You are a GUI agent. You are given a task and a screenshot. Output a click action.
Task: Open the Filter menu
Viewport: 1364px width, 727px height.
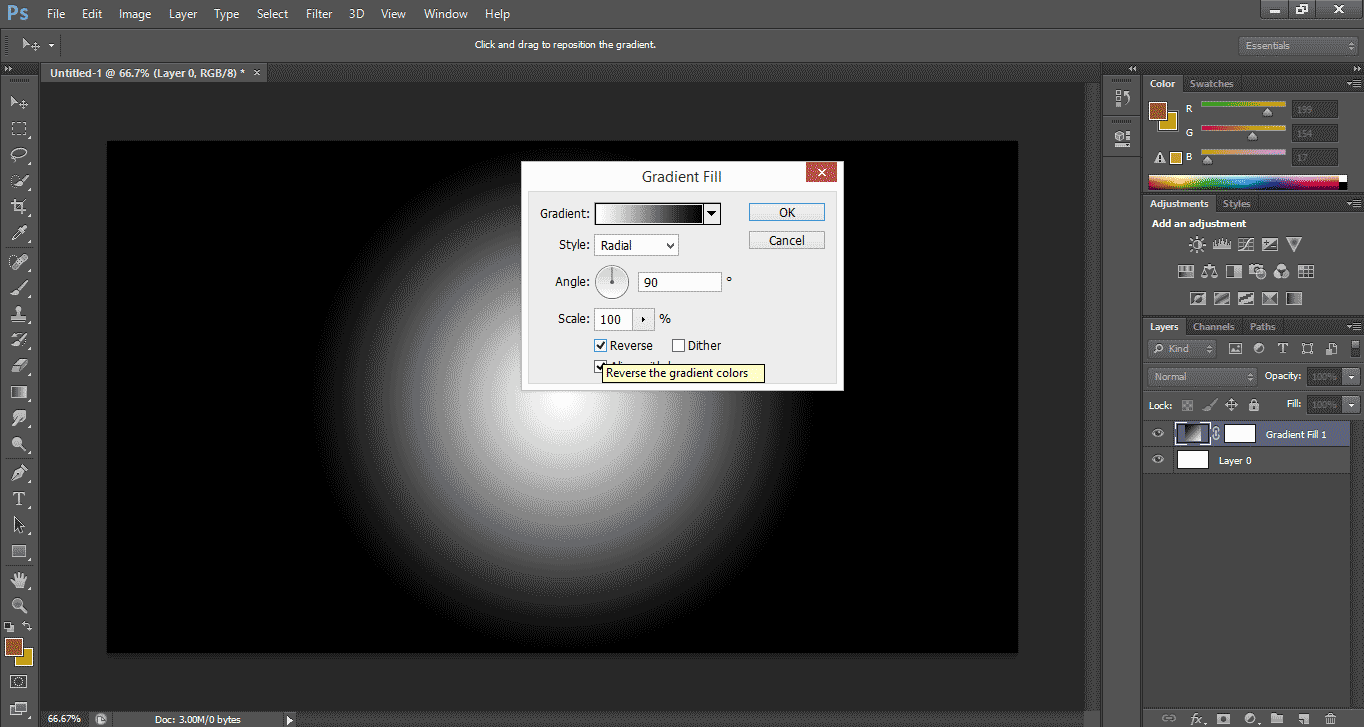point(319,14)
